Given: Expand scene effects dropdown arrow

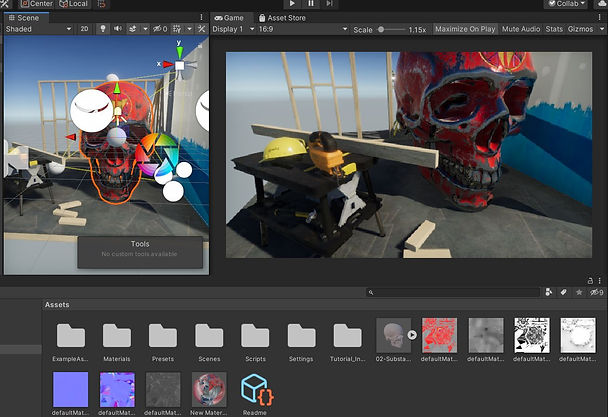Looking at the screenshot, I should click(x=145, y=29).
